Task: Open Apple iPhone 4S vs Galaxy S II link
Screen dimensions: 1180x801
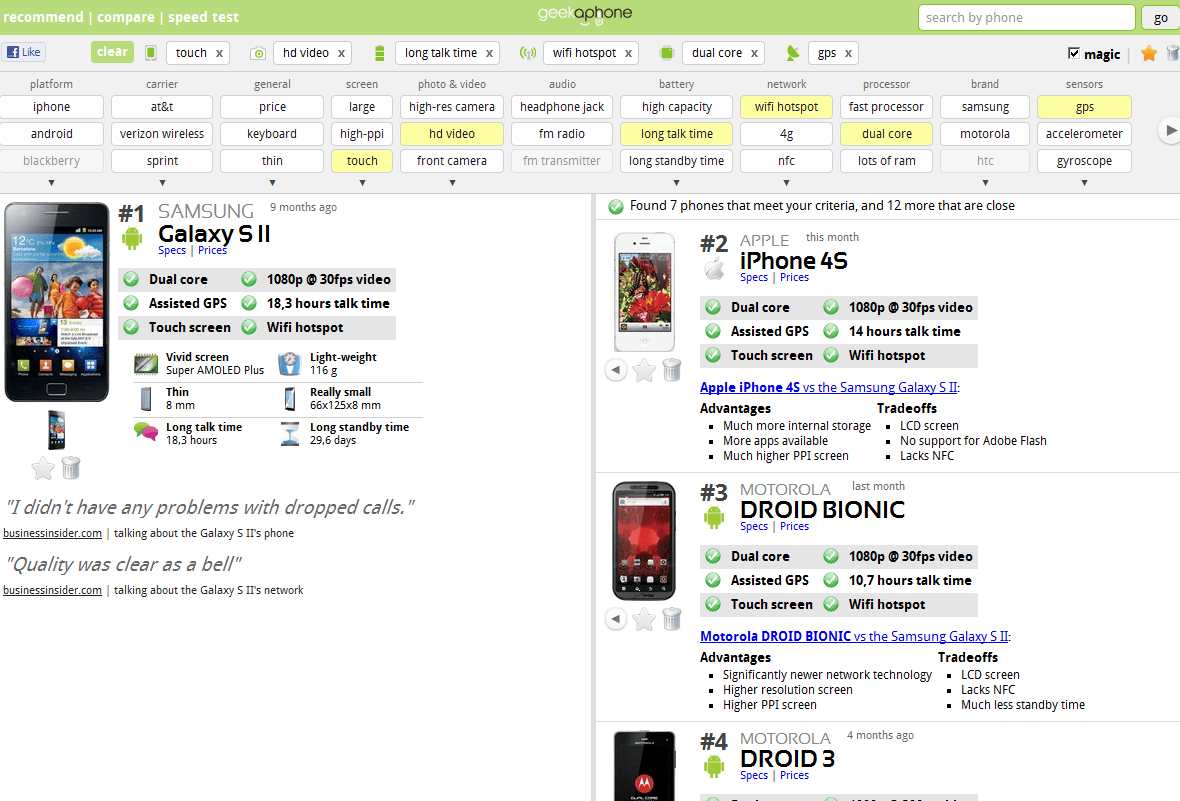Action: click(829, 387)
